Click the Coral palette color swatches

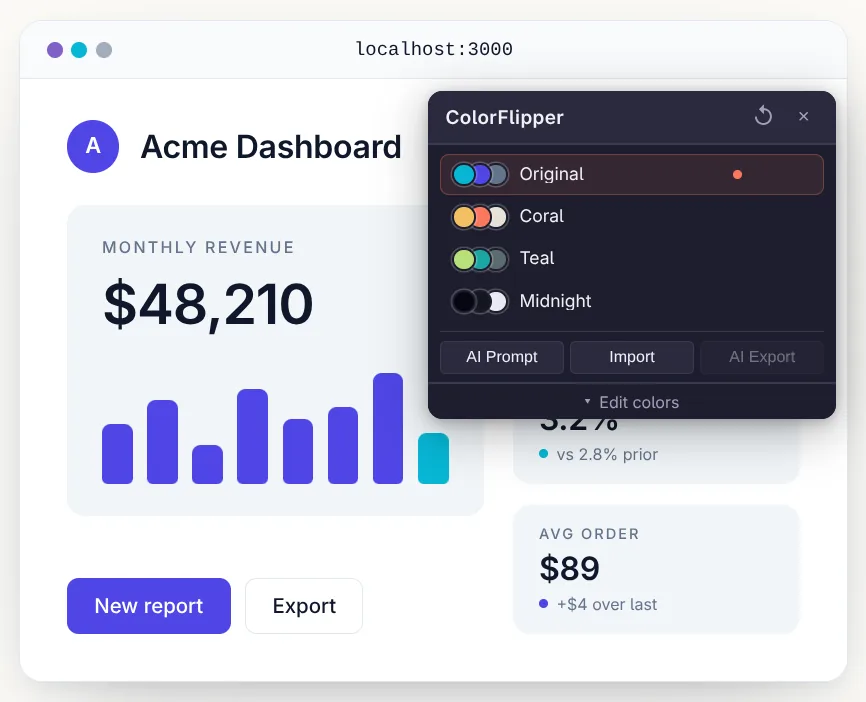click(480, 217)
